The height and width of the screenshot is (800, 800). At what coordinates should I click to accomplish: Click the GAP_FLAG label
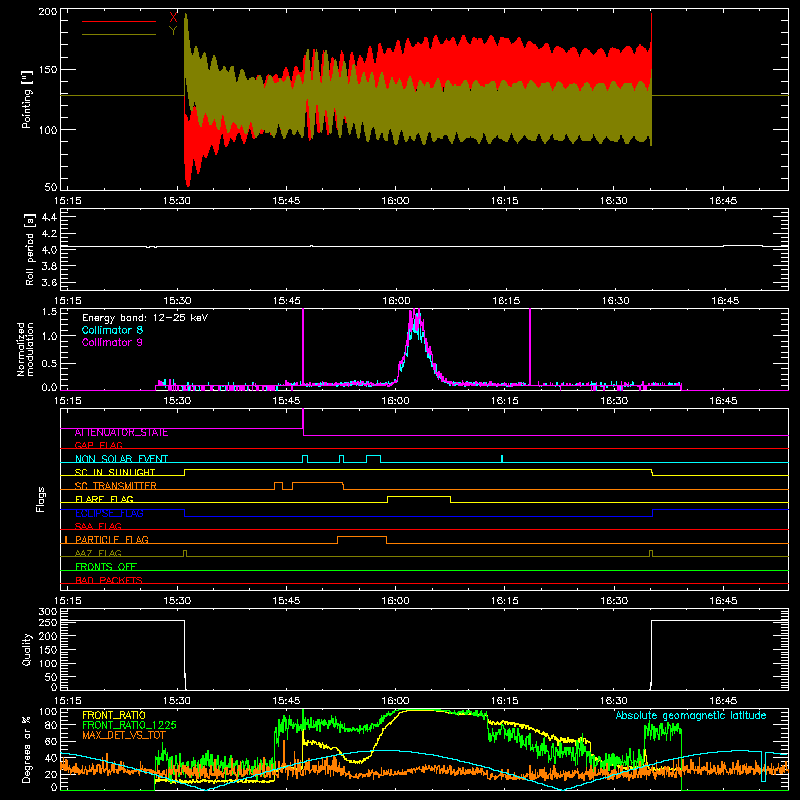point(98,445)
